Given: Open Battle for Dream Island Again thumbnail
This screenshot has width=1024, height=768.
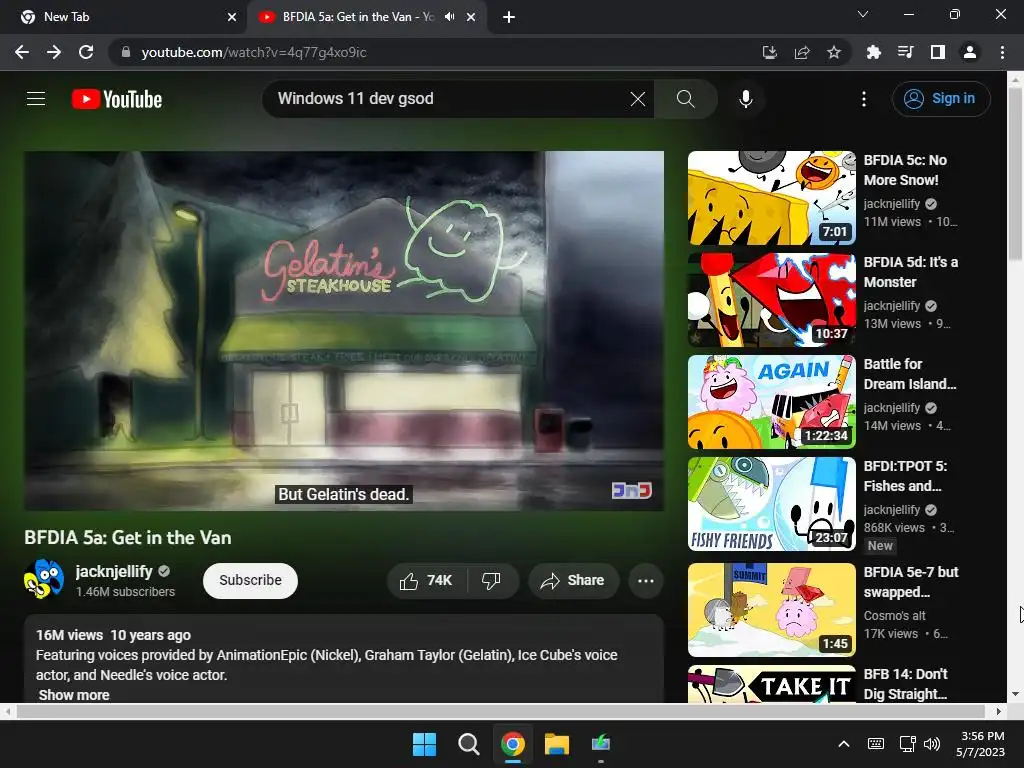Looking at the screenshot, I should (x=771, y=402).
